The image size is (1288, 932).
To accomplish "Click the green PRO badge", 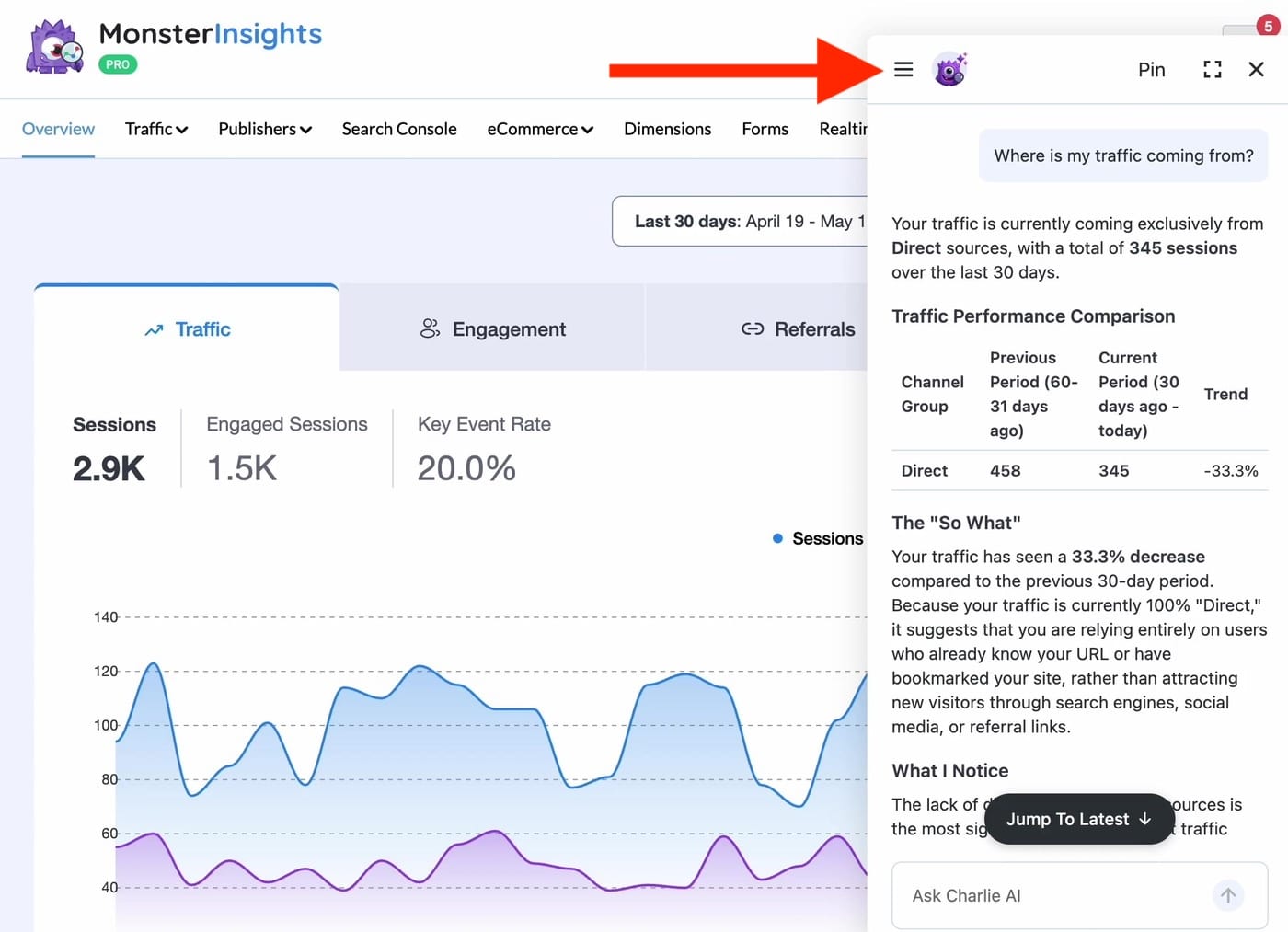I will click(x=118, y=64).
